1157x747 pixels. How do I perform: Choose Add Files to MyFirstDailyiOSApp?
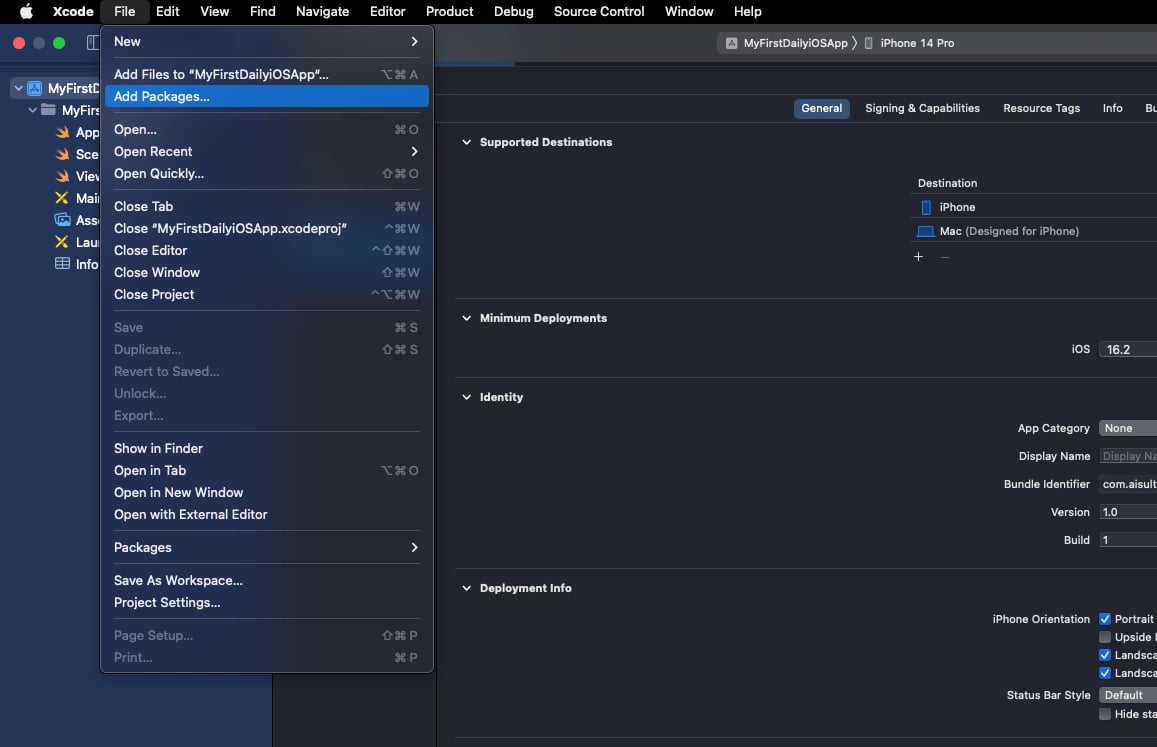click(x=266, y=75)
